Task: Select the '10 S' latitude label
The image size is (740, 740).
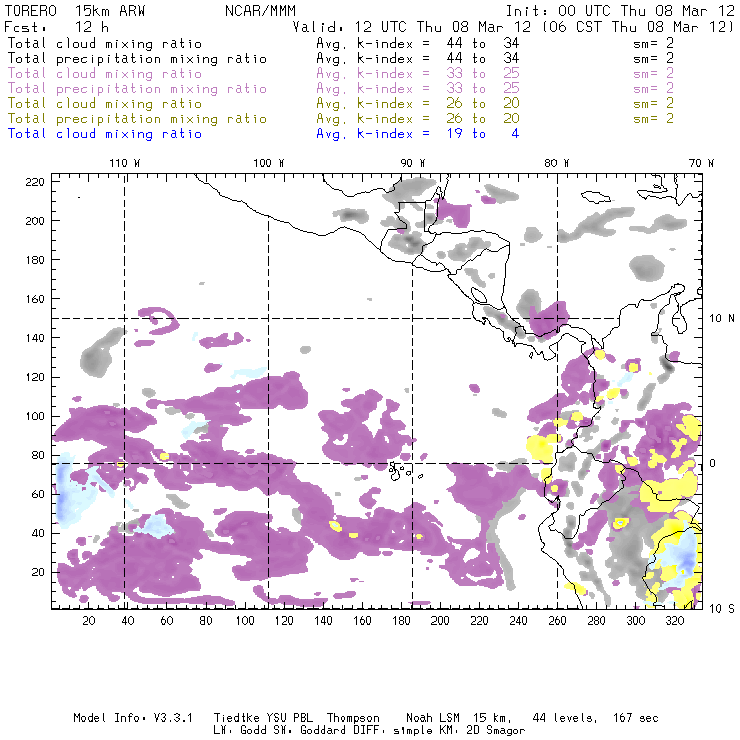Action: pyautogui.click(x=722, y=609)
